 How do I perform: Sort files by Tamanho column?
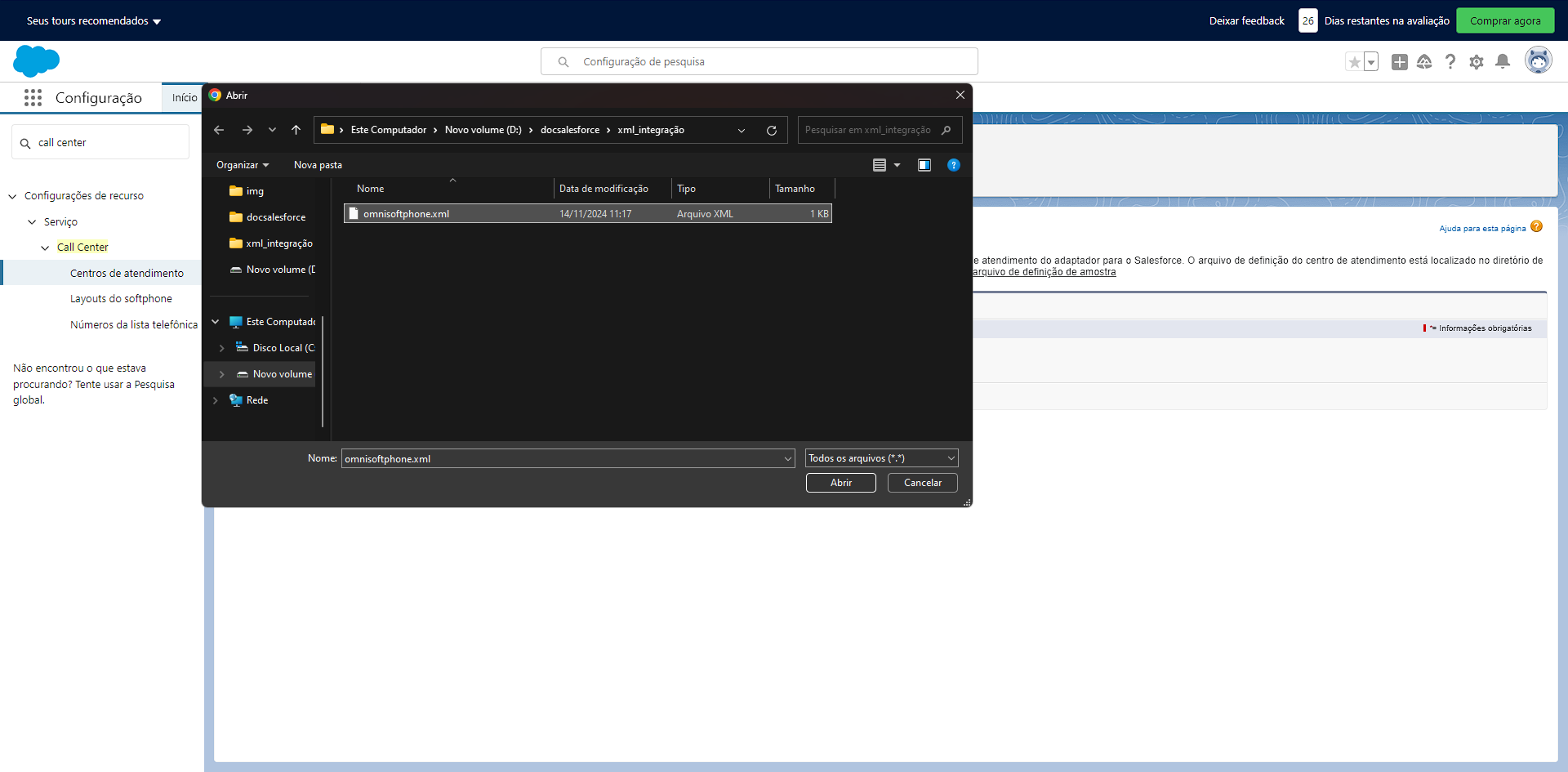pyautogui.click(x=795, y=189)
